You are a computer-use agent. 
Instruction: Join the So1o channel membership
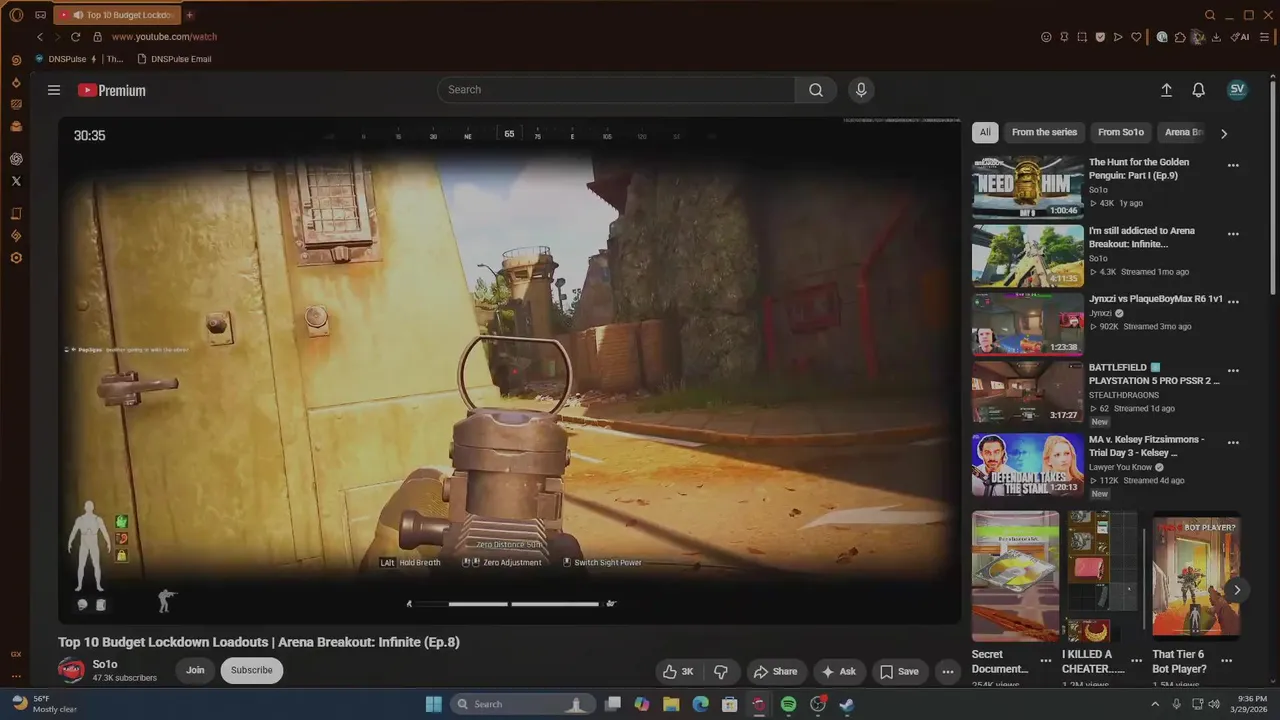click(195, 670)
